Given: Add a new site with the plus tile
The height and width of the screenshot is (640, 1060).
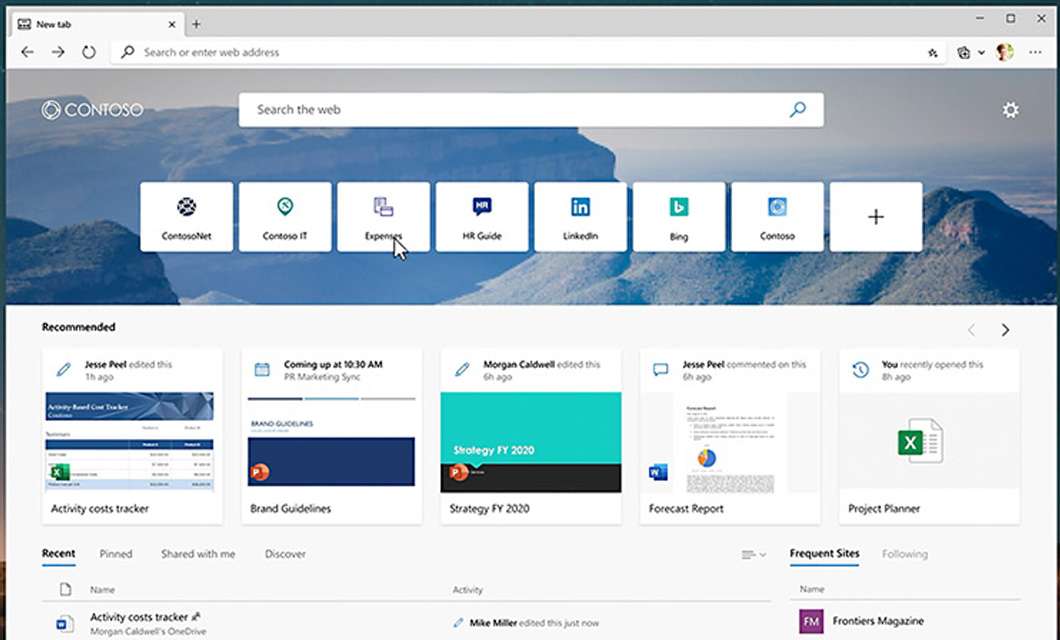Looking at the screenshot, I should point(876,216).
